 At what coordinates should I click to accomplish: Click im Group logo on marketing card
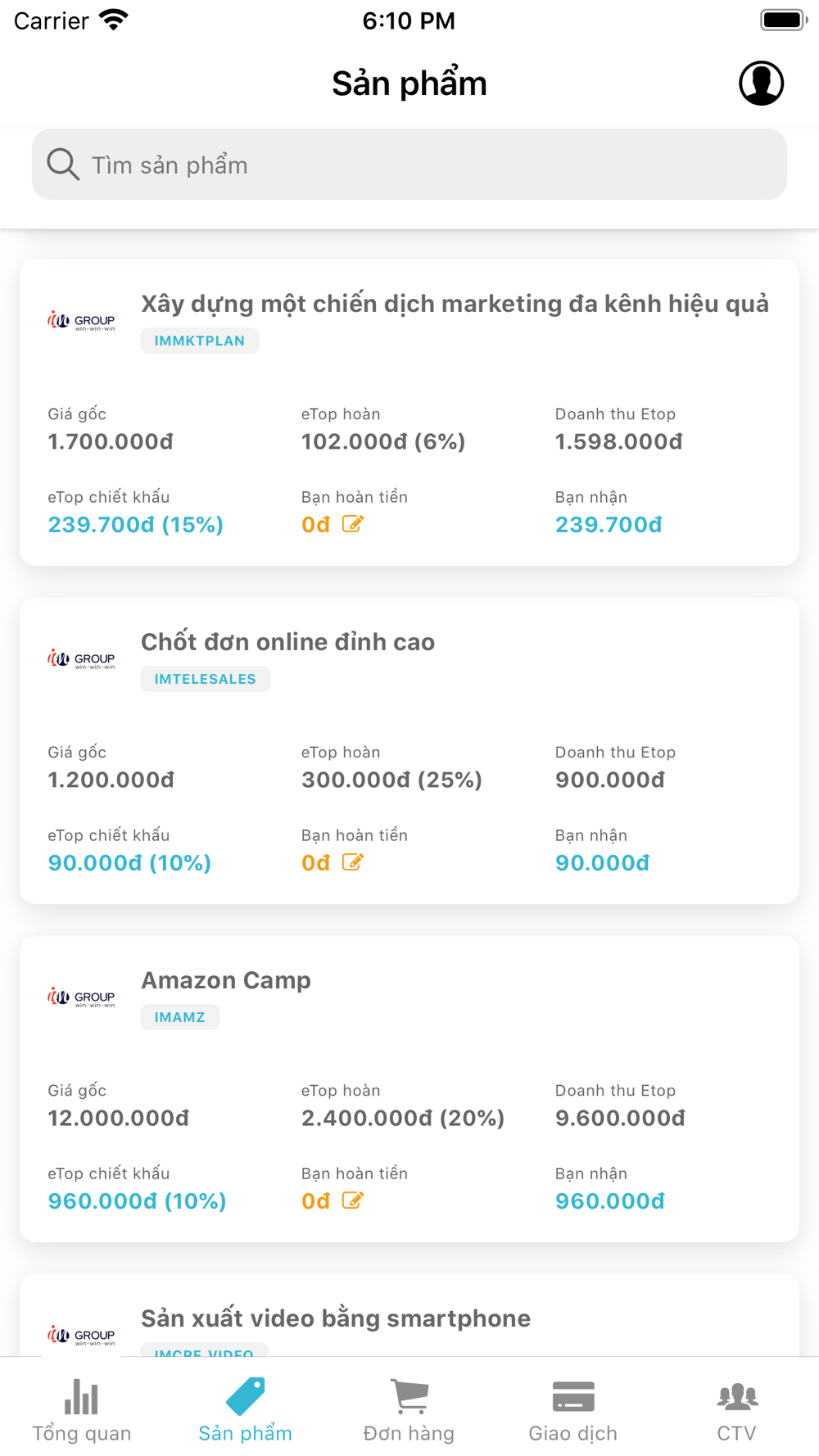(x=81, y=321)
